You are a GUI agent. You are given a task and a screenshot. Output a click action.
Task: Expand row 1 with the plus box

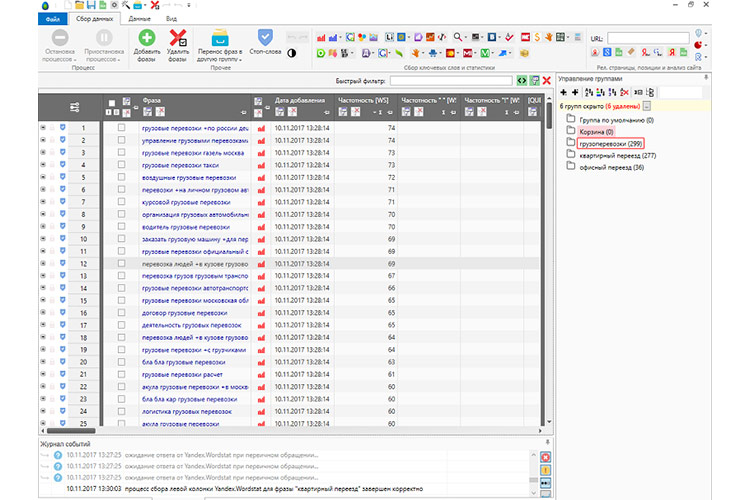point(43,128)
